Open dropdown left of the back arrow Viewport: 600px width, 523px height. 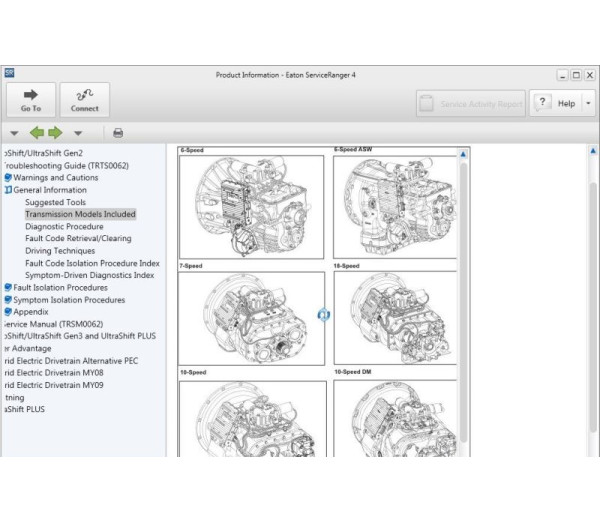[14, 132]
